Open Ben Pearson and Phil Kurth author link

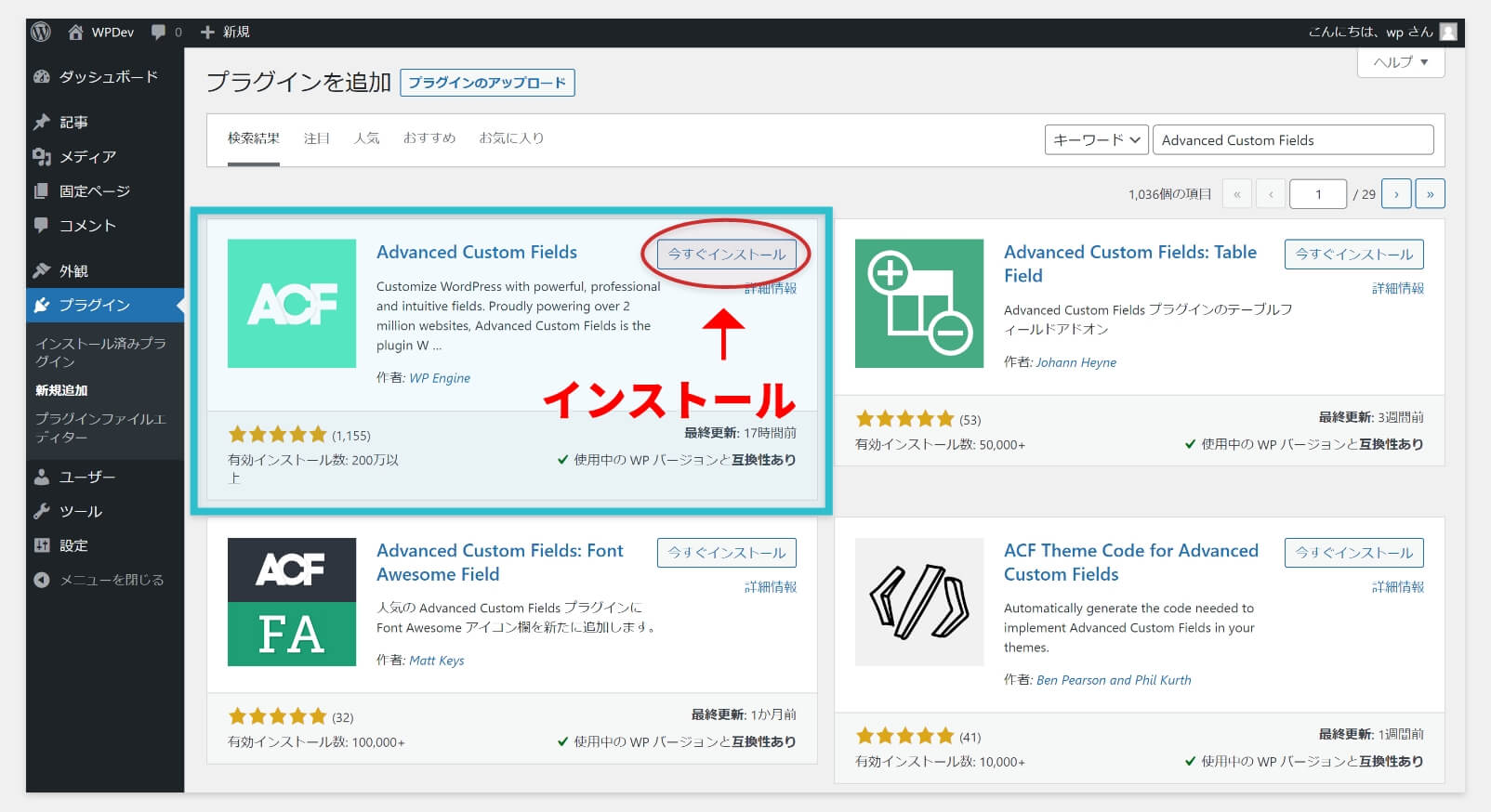pos(1114,680)
